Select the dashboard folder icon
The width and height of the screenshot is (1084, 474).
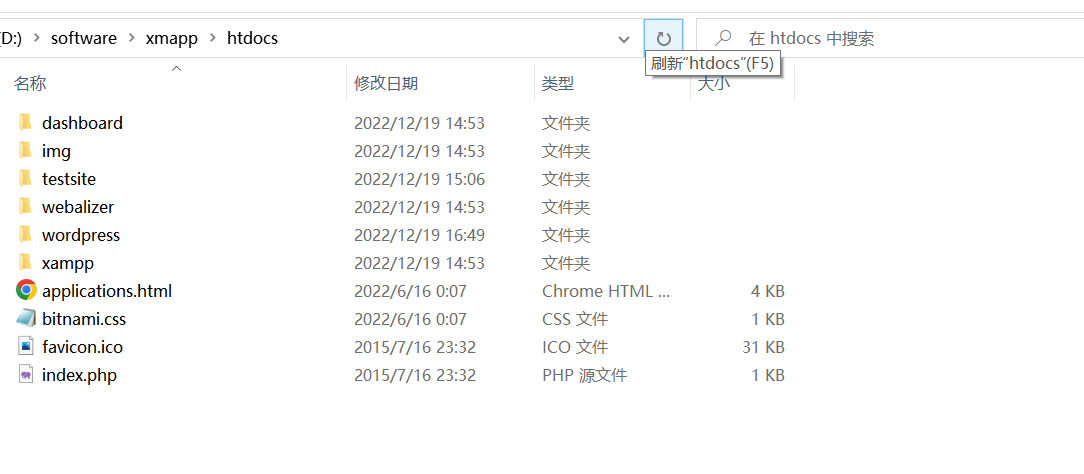click(x=26, y=123)
